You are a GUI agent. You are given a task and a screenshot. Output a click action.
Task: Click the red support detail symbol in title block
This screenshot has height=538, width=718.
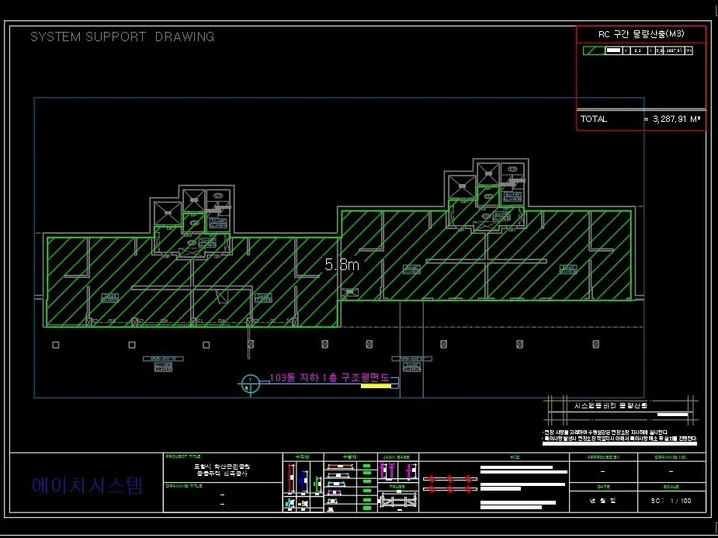tap(449, 485)
